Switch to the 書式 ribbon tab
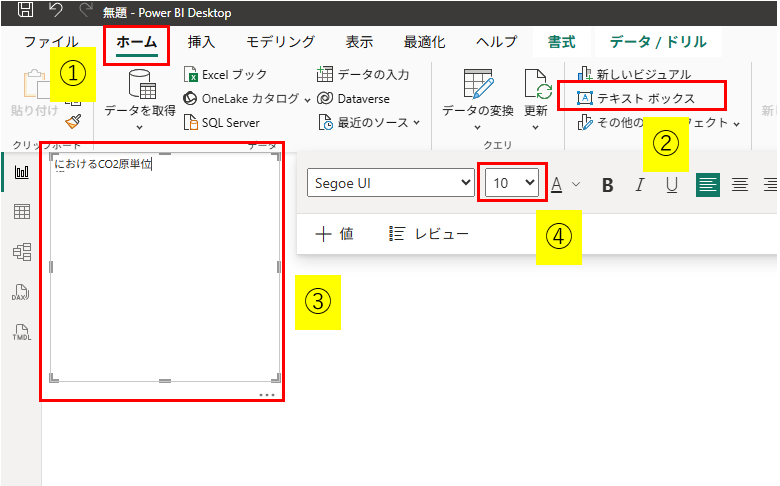Image resolution: width=780 pixels, height=486 pixels. pyautogui.click(x=562, y=42)
